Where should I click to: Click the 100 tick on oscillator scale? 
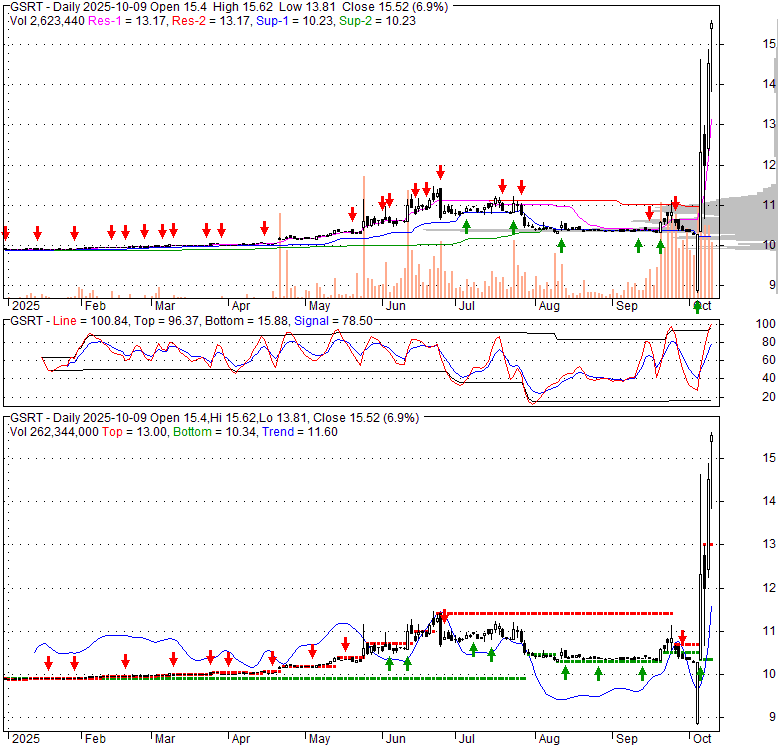pos(766,324)
